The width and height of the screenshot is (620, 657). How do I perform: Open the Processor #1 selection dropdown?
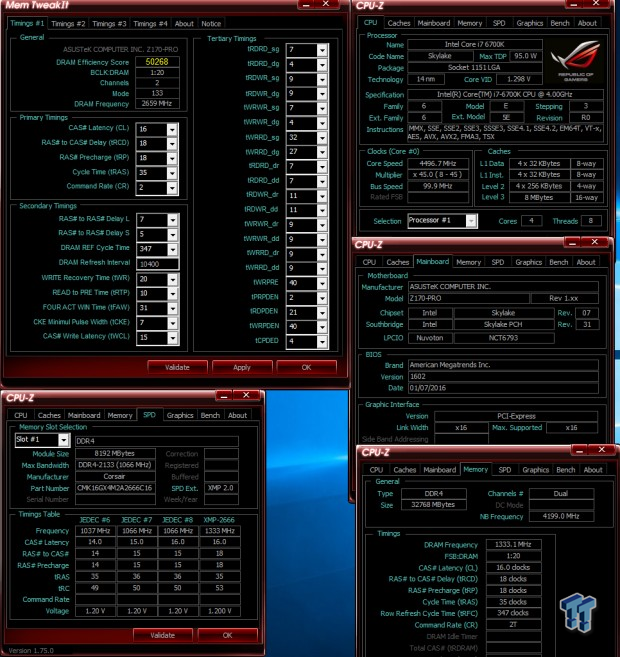pyautogui.click(x=471, y=221)
